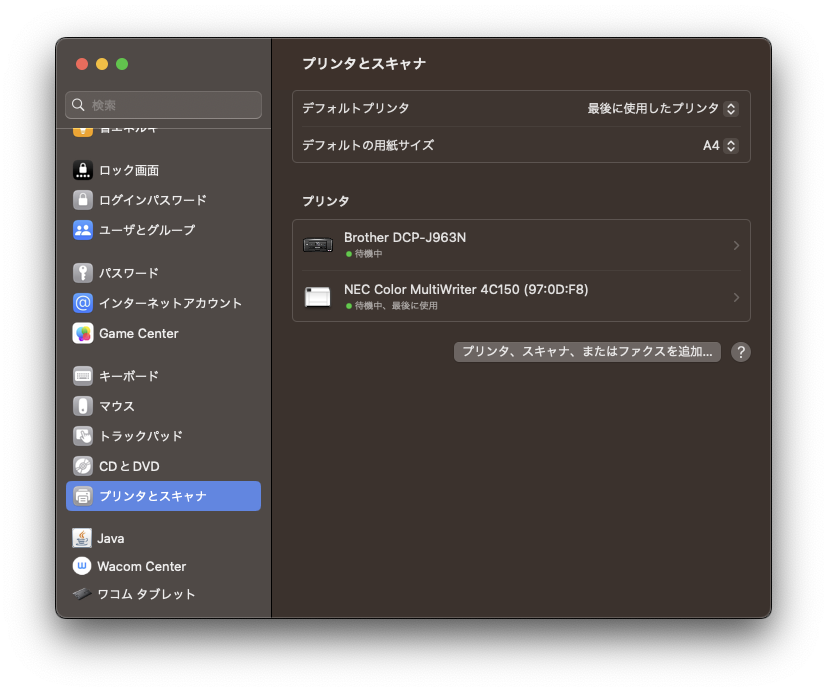Click the プリンタとスキャナ printer icon in the sidebar
Screen dimensions: 827x692
point(83,496)
